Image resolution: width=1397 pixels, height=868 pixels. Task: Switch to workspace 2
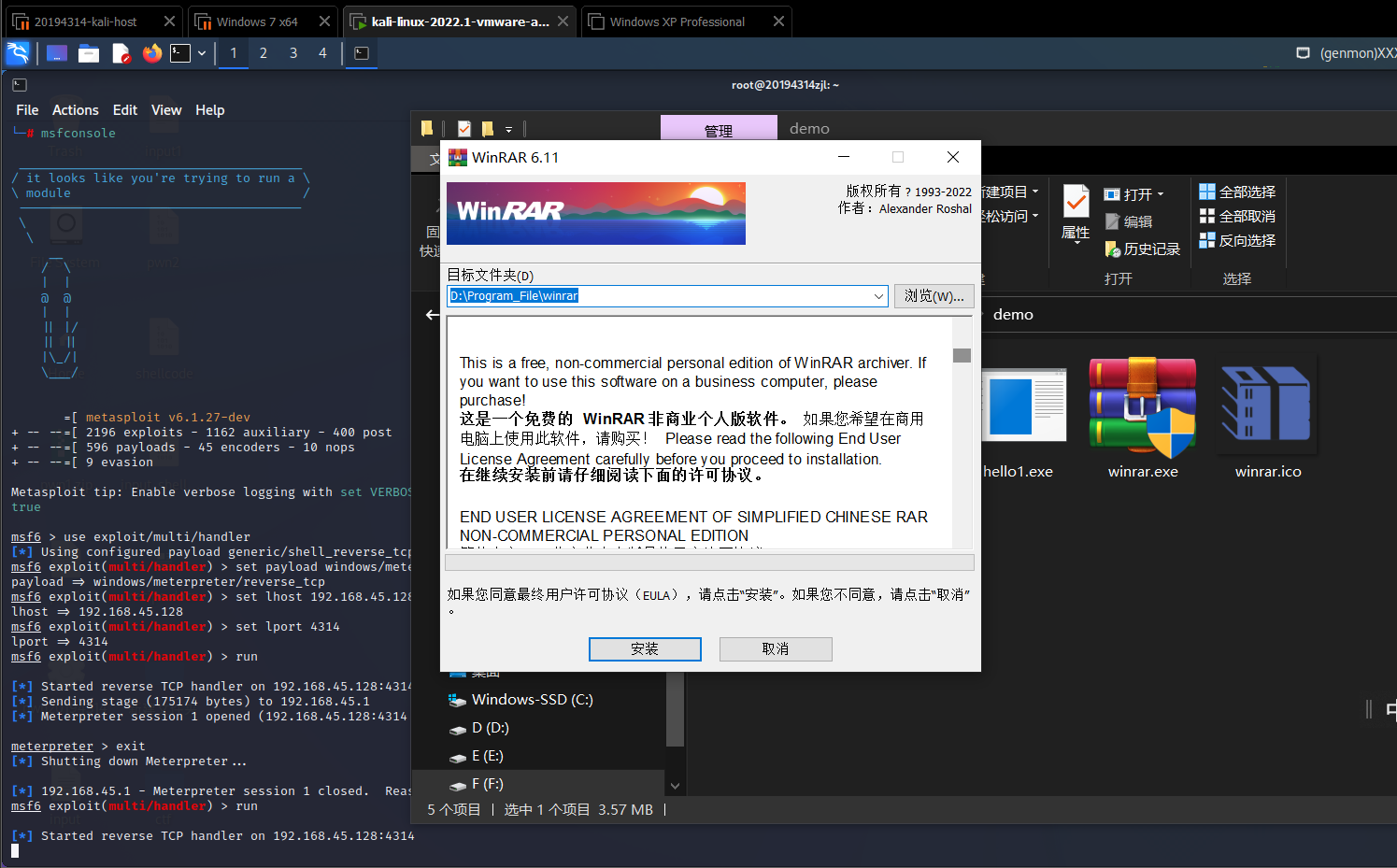click(x=264, y=53)
